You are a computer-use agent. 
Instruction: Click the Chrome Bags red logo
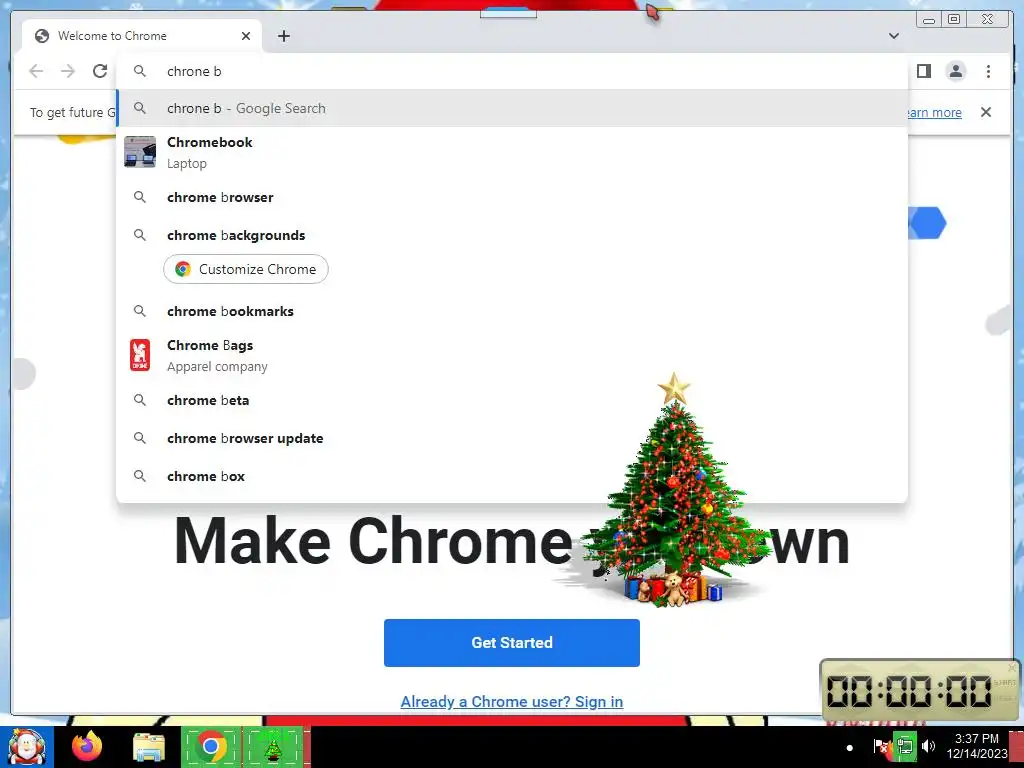click(140, 355)
